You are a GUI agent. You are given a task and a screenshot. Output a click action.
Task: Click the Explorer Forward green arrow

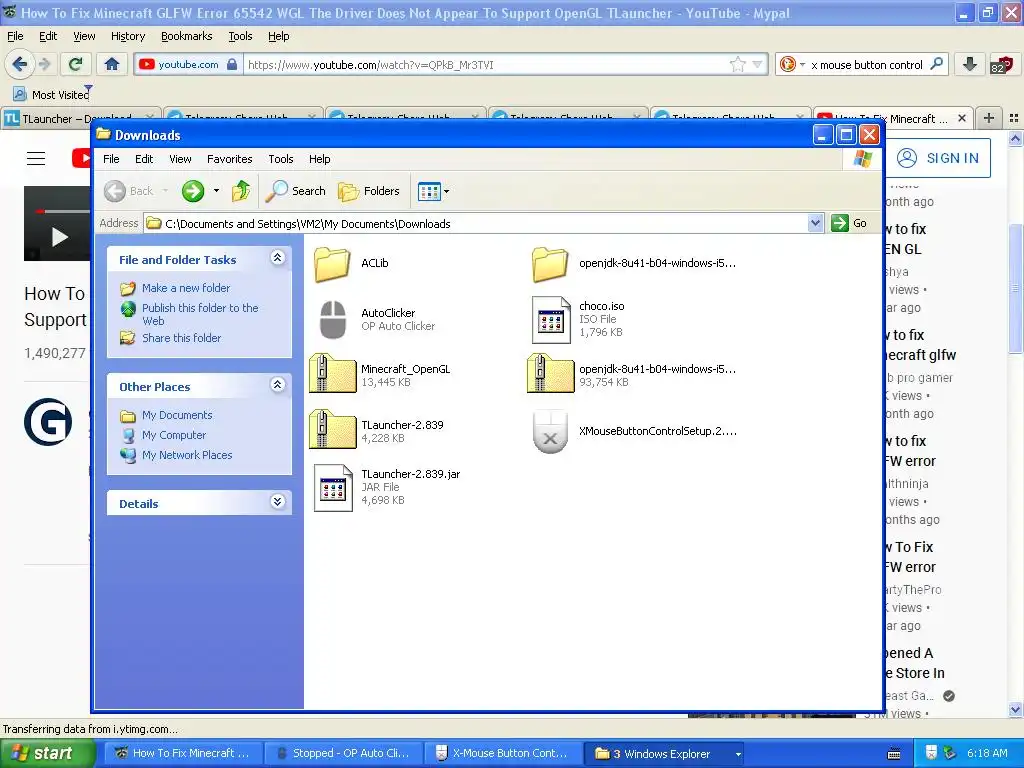tap(193, 191)
